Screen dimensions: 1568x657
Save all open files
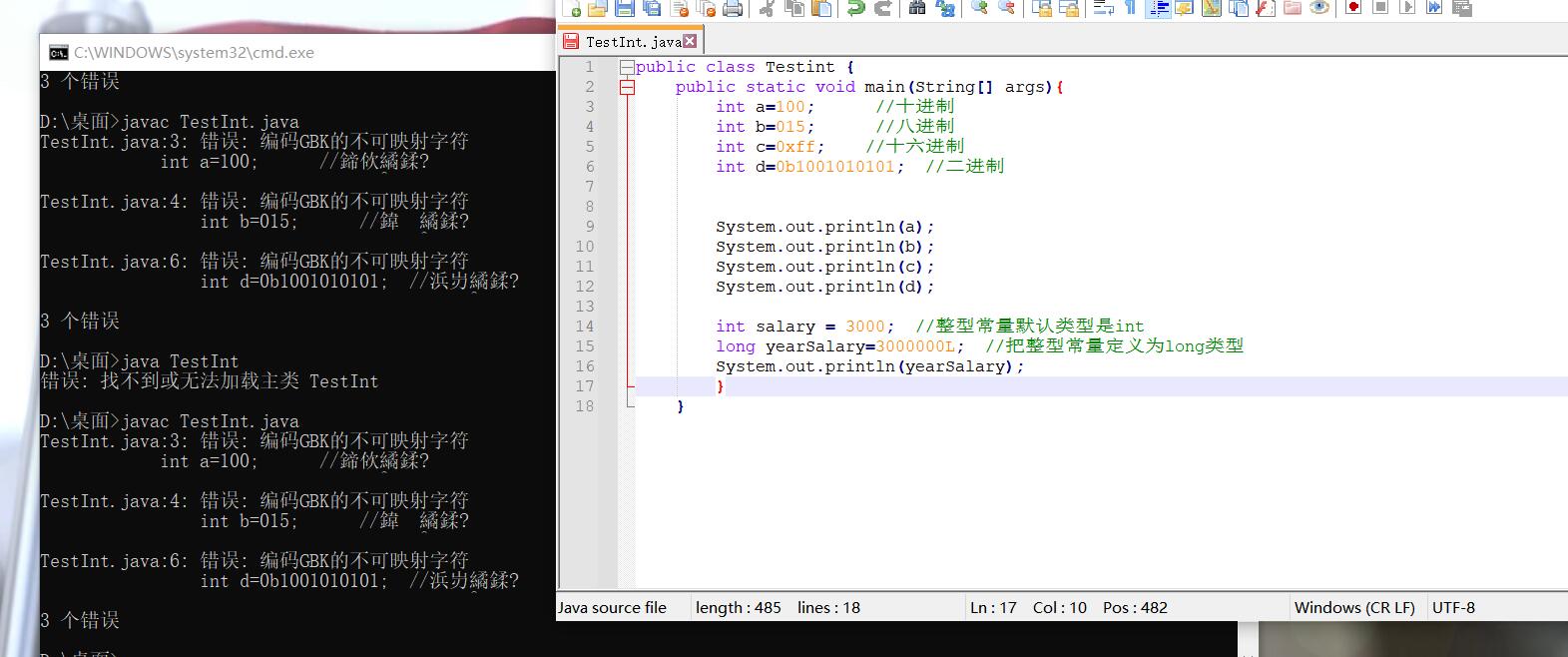[652, 8]
